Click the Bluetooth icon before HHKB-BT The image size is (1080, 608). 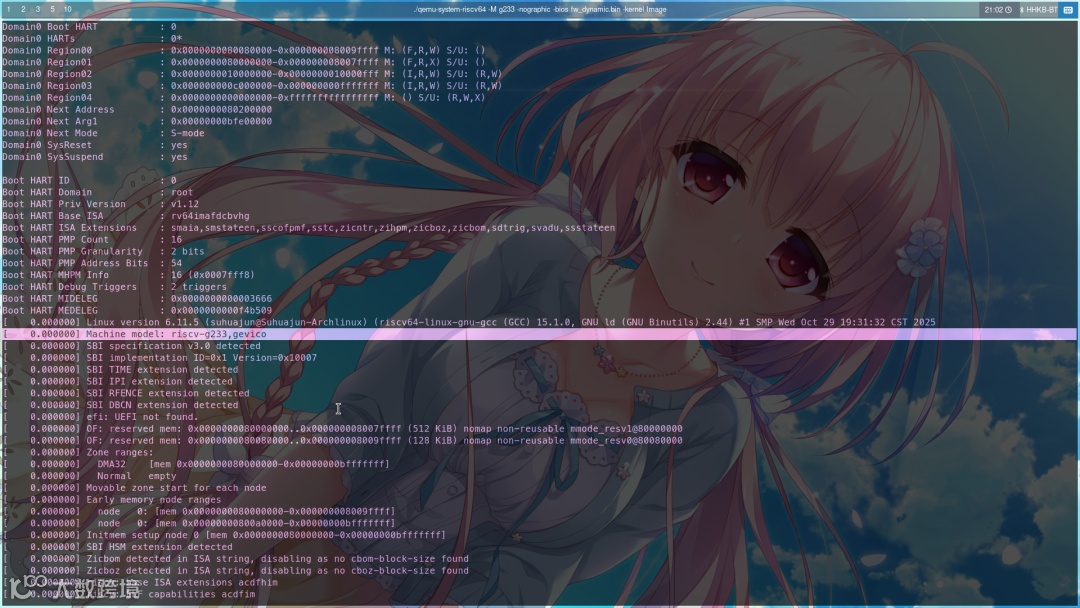pos(1021,10)
